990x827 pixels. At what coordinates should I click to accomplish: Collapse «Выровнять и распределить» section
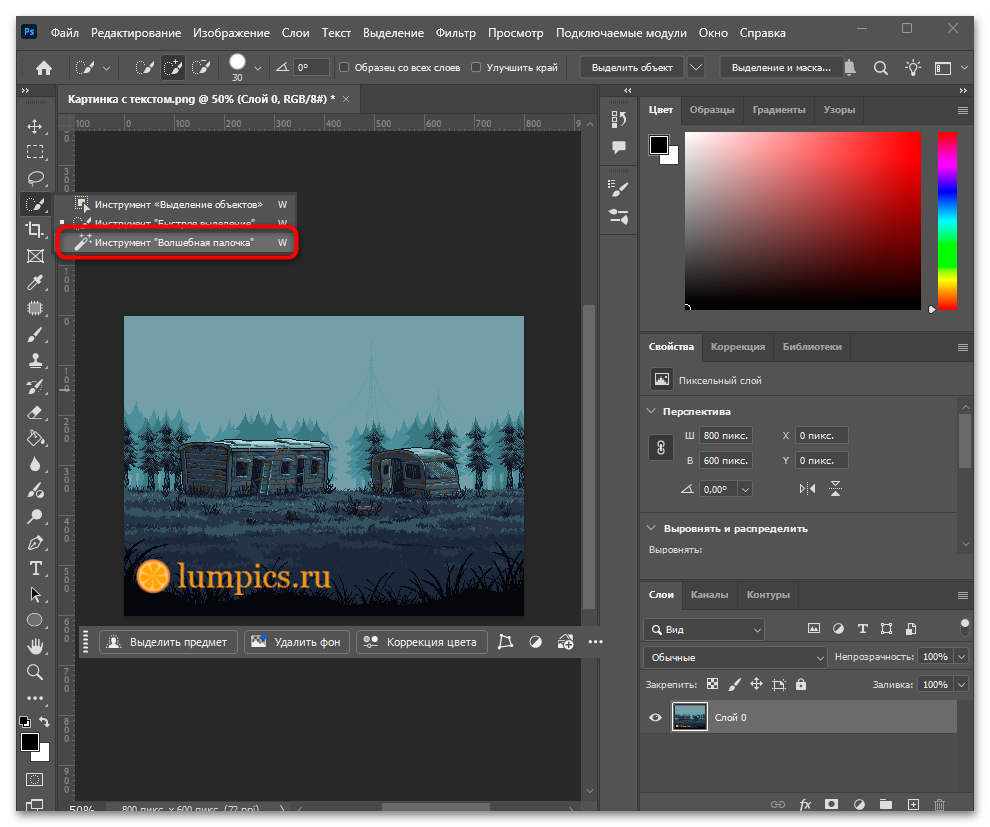pos(652,528)
